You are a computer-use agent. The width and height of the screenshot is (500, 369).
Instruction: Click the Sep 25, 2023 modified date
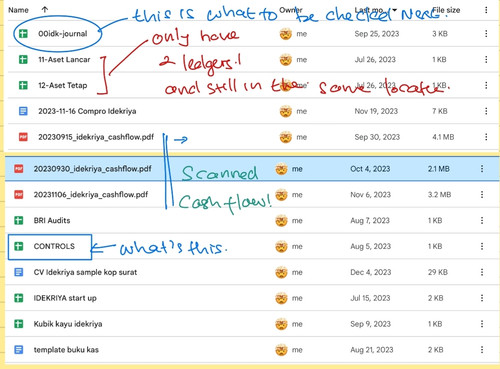(x=377, y=34)
